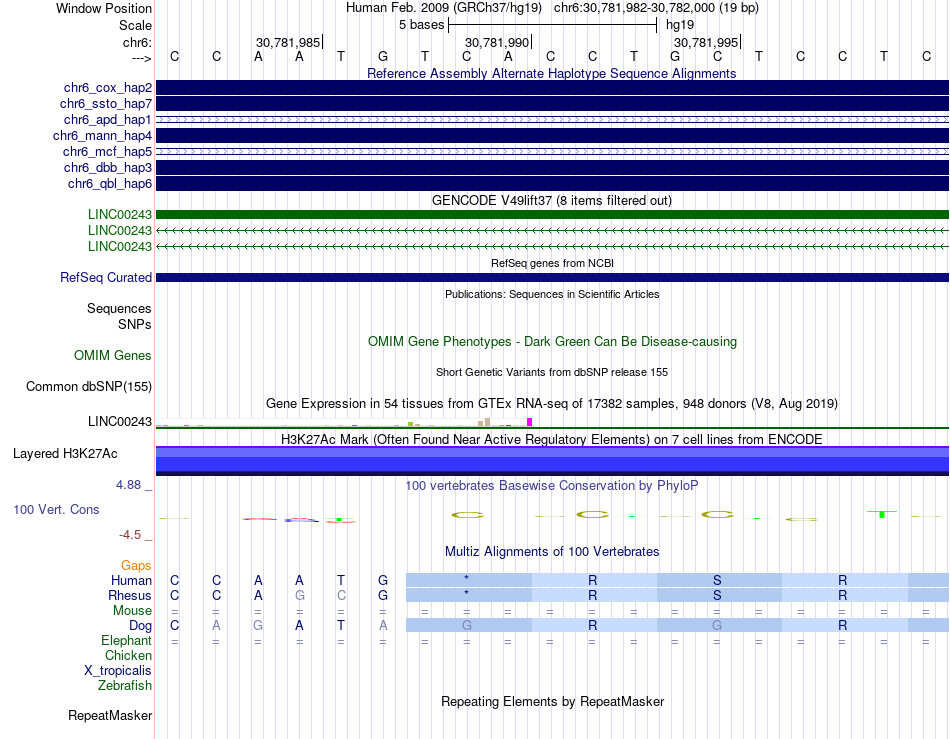Click the RefSeq Curated blue gene bar
The width and height of the screenshot is (950, 739).
(552, 277)
